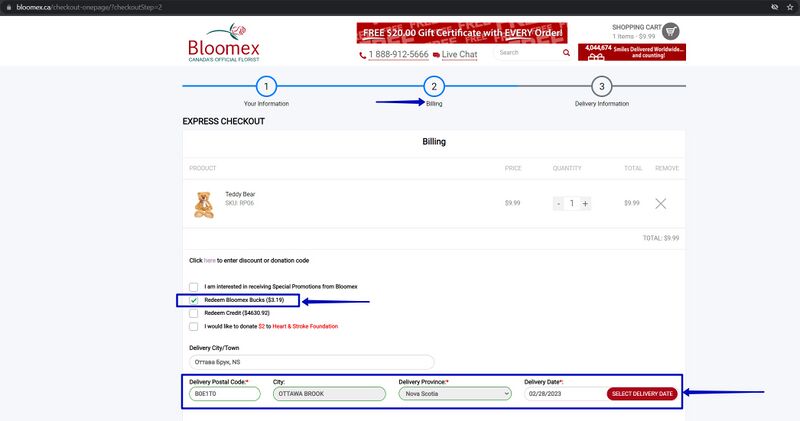
Task: Select step 2 Billing circle
Action: pyautogui.click(x=434, y=87)
